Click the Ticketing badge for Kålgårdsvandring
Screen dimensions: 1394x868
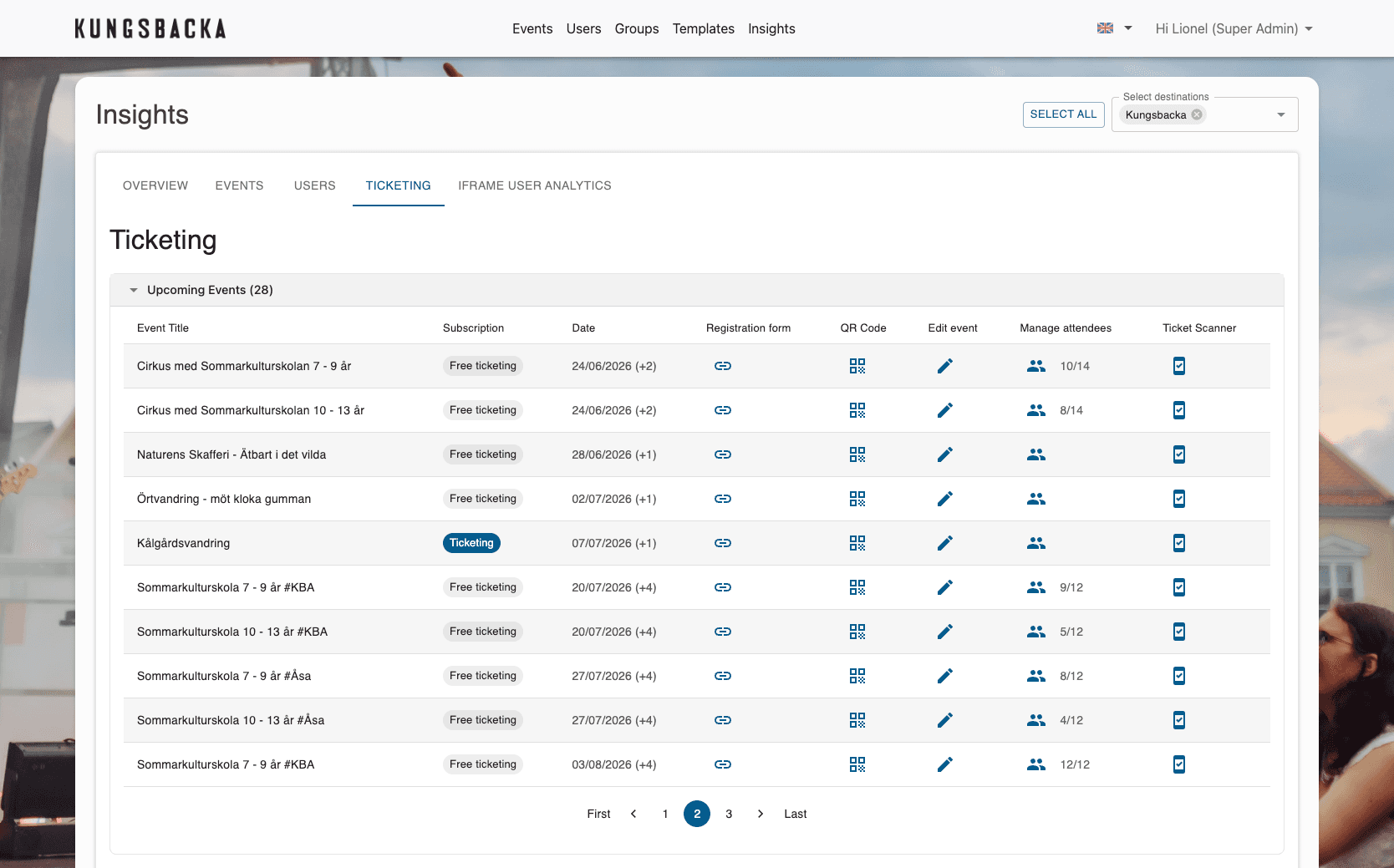click(471, 543)
